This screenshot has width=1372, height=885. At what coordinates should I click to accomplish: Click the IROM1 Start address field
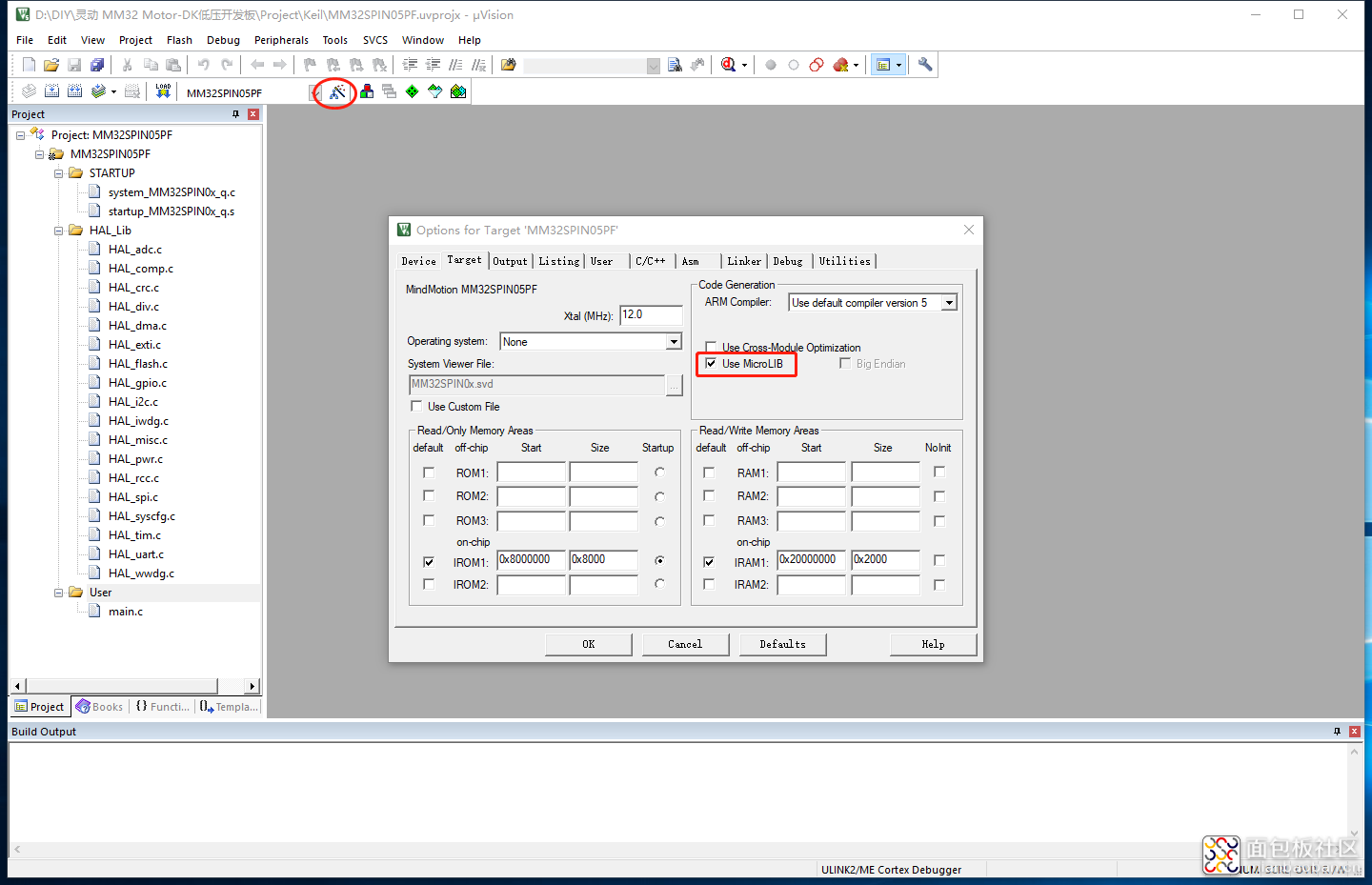click(532, 560)
